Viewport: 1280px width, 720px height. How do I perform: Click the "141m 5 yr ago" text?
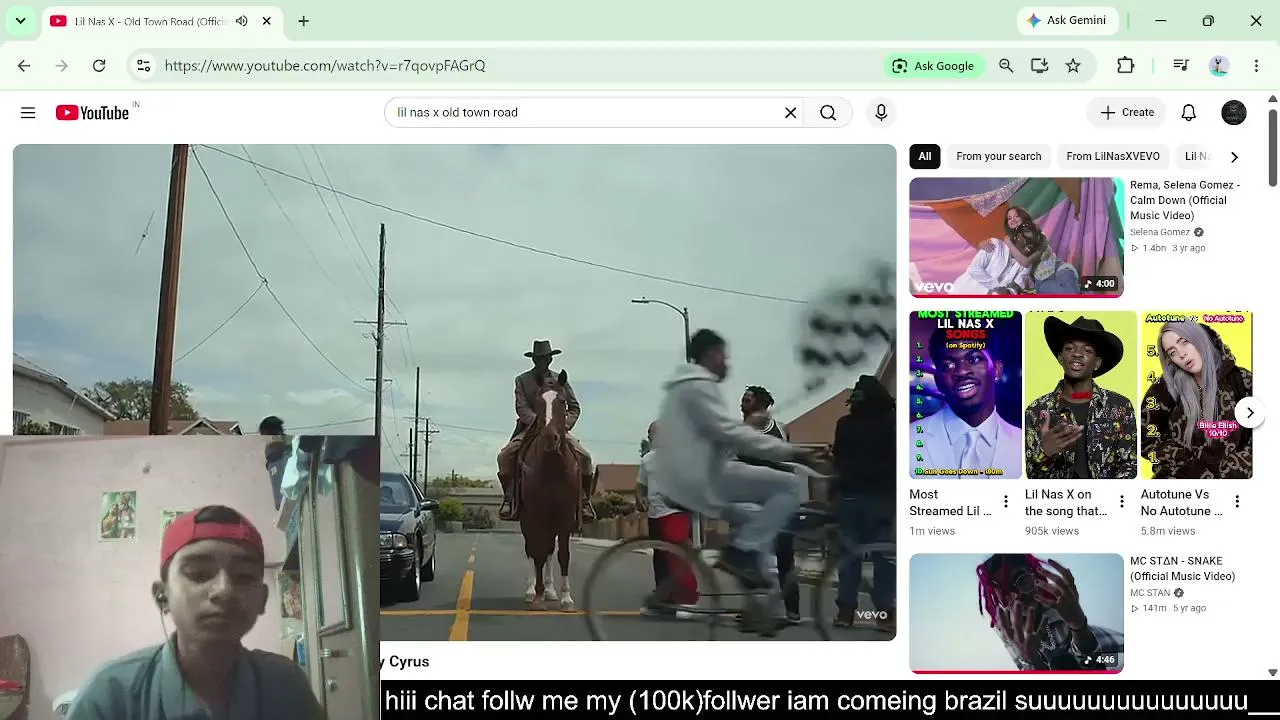(1168, 608)
